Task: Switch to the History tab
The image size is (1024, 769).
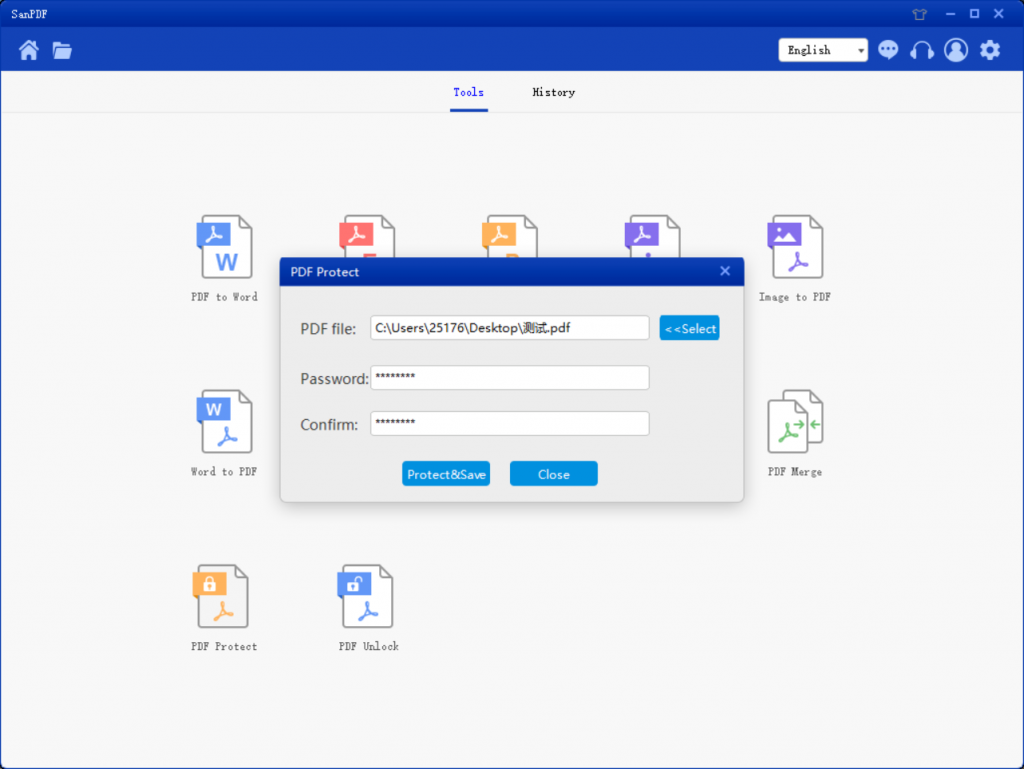Action: 553,92
